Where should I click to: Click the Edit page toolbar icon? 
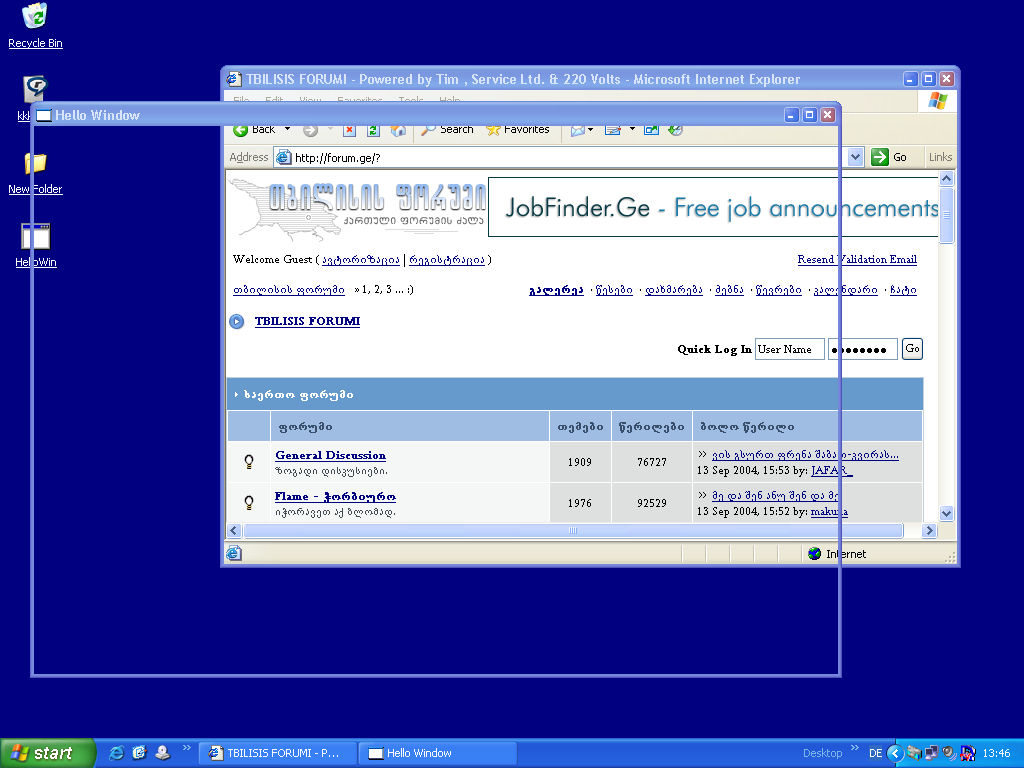click(x=613, y=130)
